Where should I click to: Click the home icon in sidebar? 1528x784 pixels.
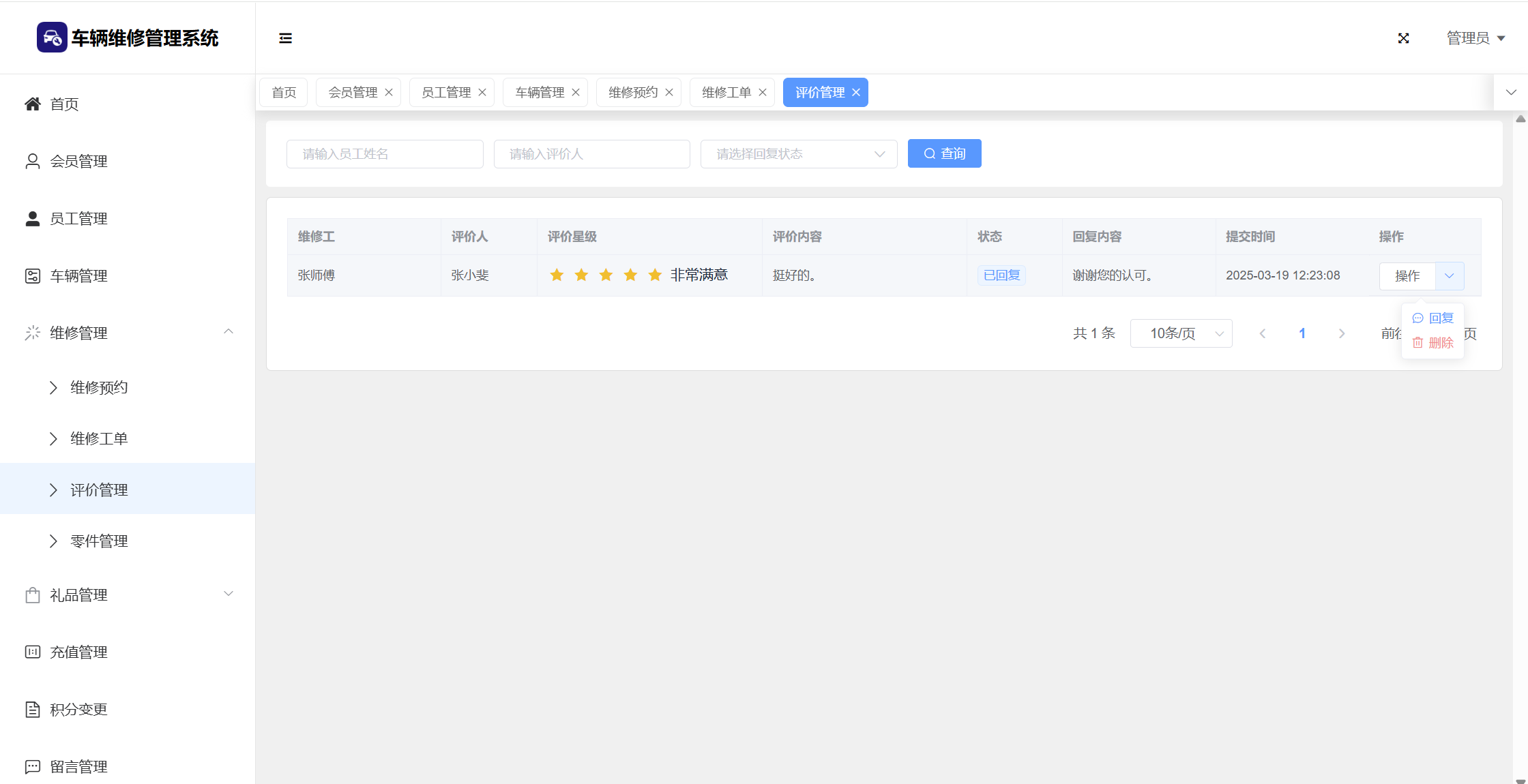[x=33, y=104]
